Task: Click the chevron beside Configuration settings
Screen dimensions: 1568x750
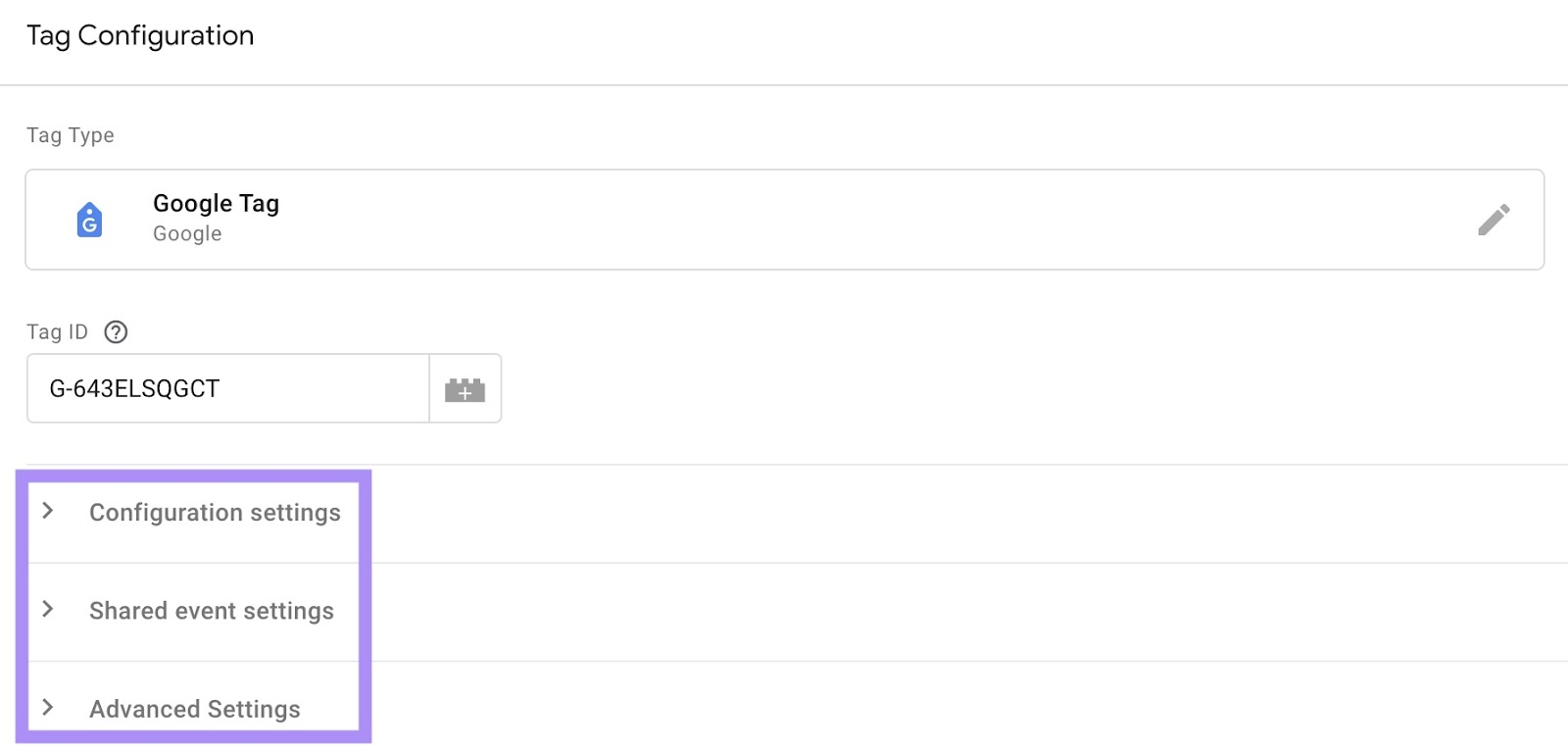Action: (47, 511)
